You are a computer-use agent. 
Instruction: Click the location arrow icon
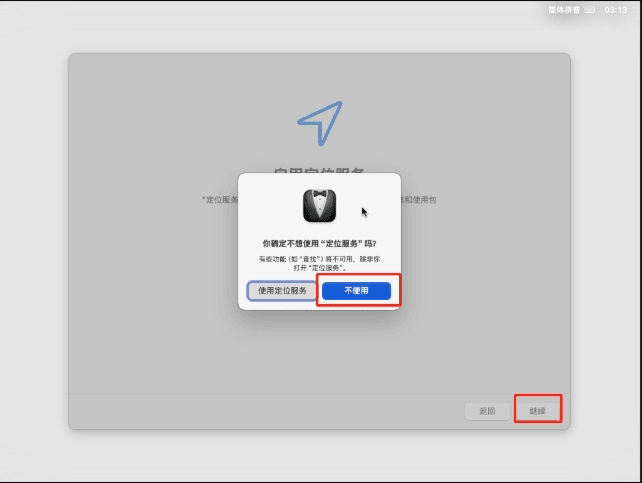320,123
